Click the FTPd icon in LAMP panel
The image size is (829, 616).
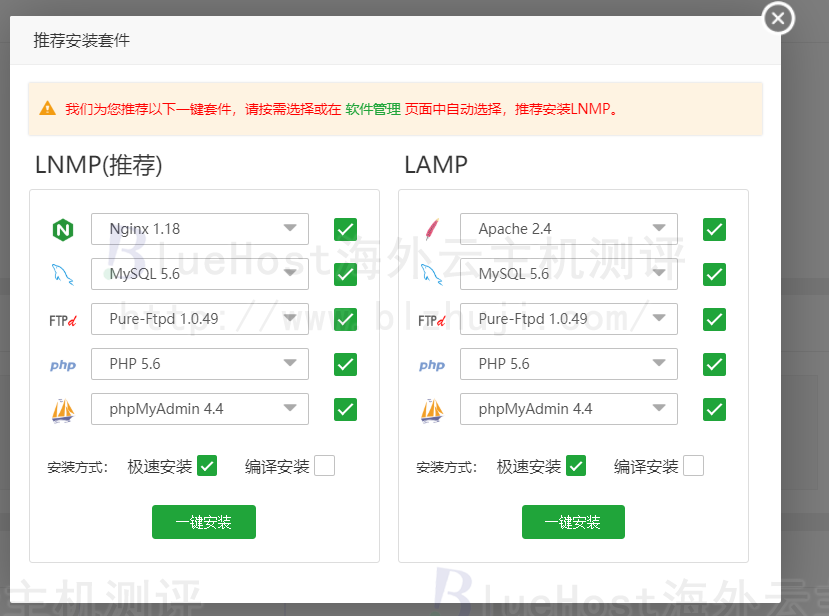pos(432,320)
